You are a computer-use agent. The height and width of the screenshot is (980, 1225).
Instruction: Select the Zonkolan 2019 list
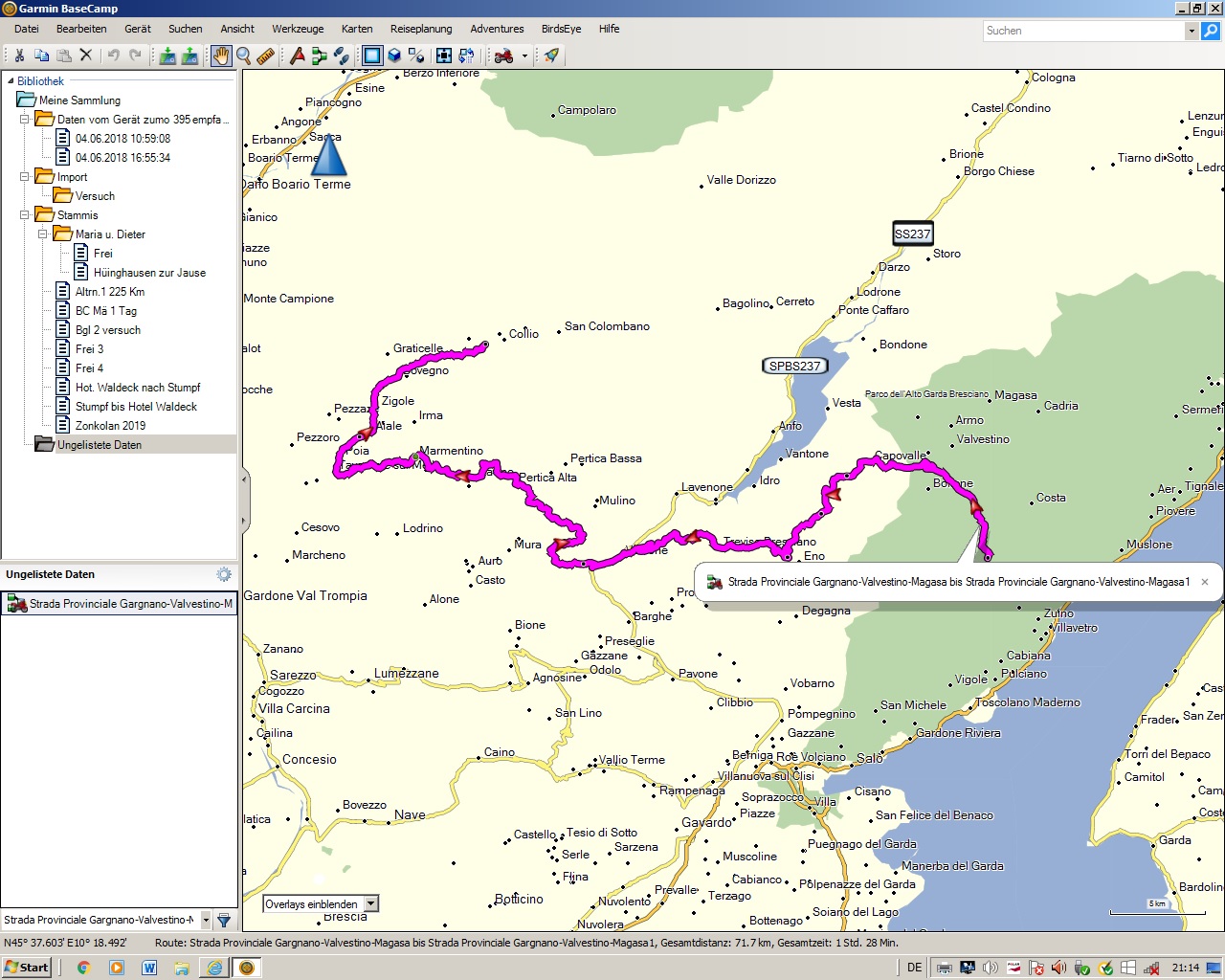coord(110,426)
